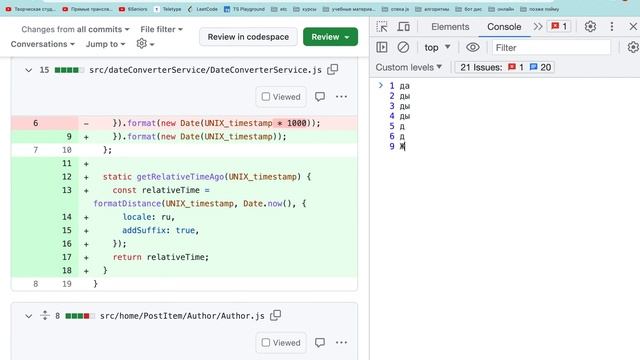Click 'return relativeTime;' code line
Viewport: 640px width, 360px height.
(161, 257)
